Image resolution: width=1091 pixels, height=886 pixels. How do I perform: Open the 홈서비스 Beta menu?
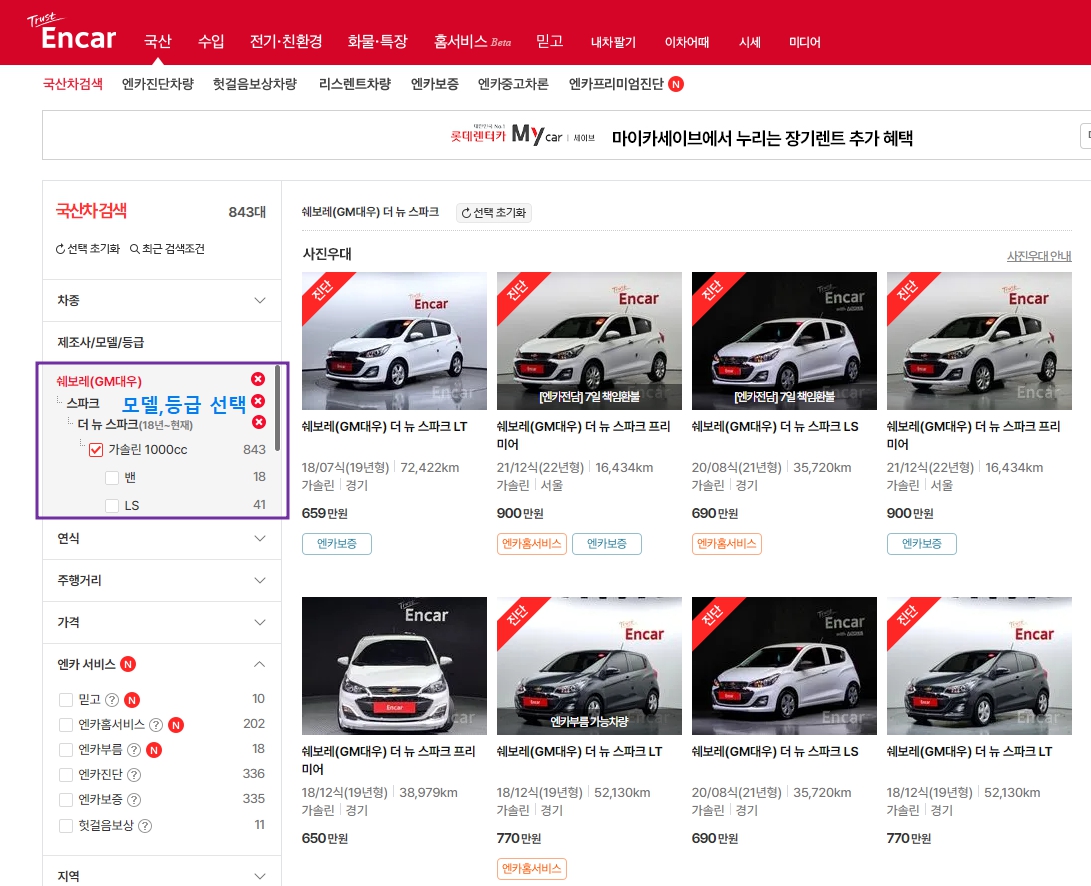(472, 41)
